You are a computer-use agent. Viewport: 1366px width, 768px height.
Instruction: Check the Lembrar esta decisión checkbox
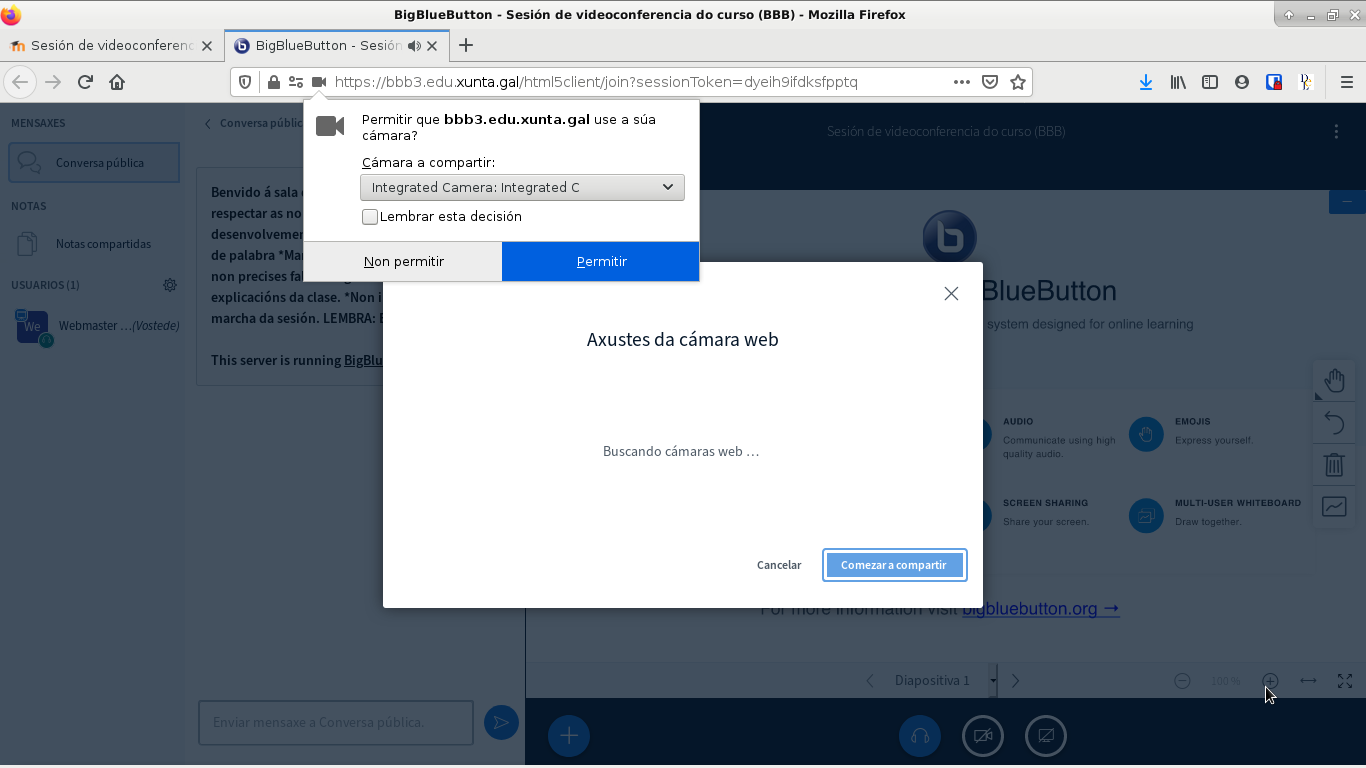pos(370,217)
